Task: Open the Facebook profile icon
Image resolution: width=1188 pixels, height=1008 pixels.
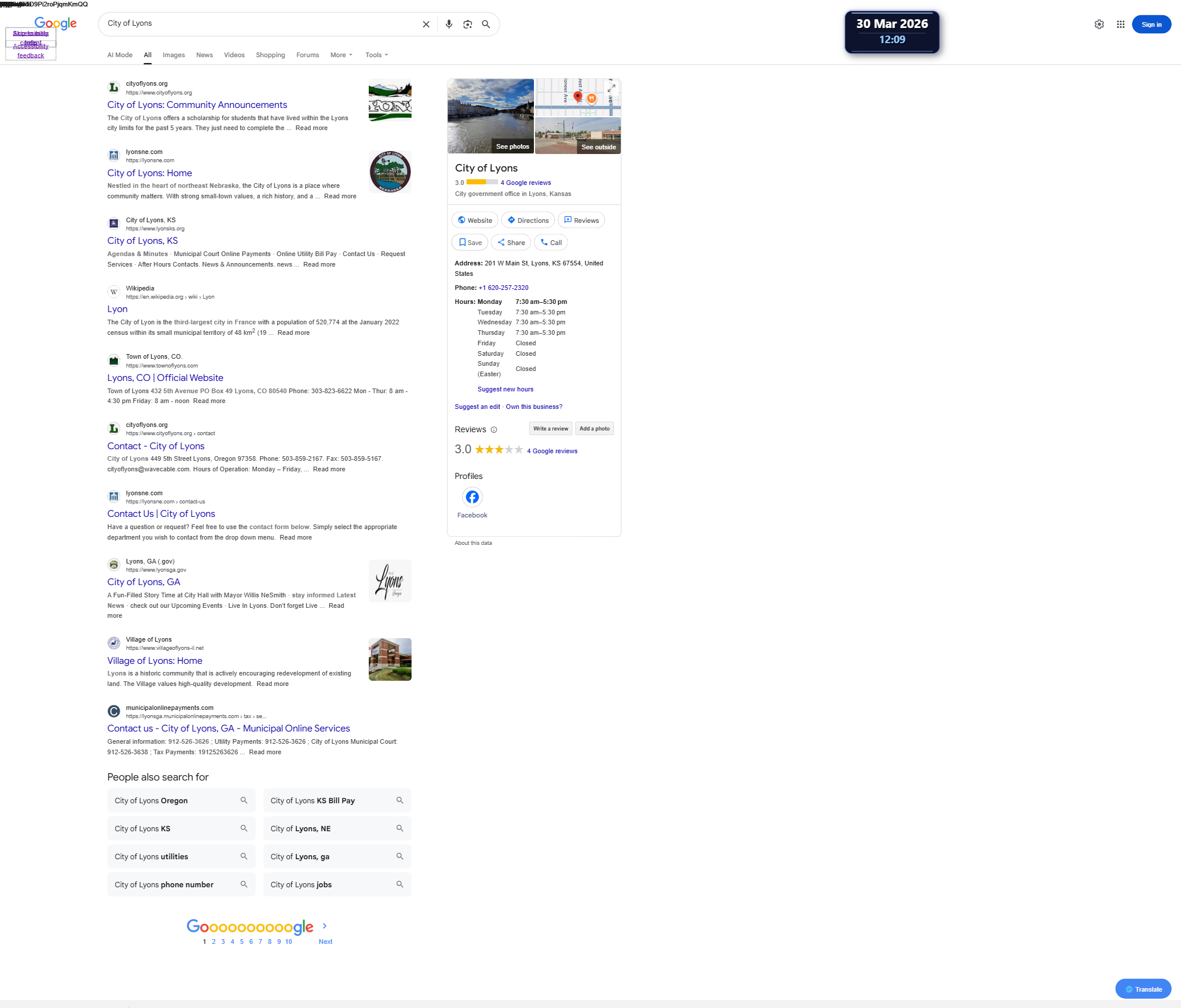Action: 472,497
